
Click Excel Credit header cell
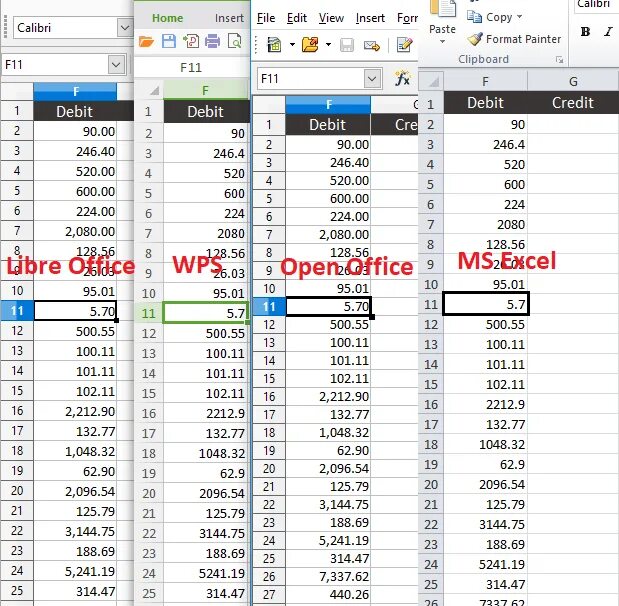(573, 103)
